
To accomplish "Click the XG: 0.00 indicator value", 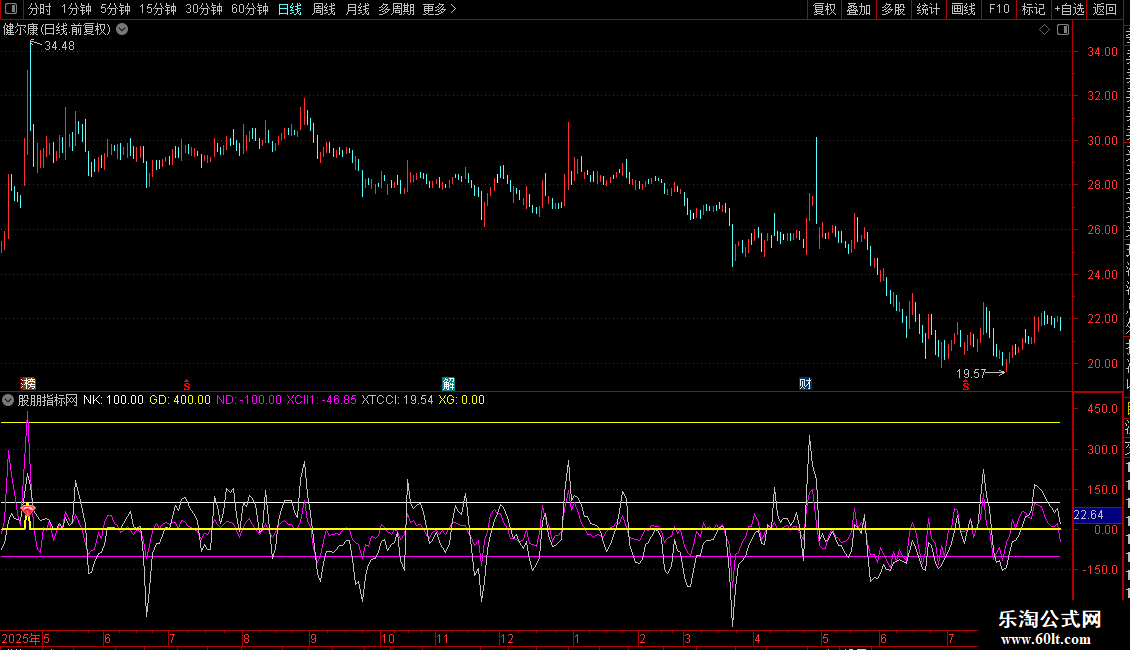I will point(461,400).
